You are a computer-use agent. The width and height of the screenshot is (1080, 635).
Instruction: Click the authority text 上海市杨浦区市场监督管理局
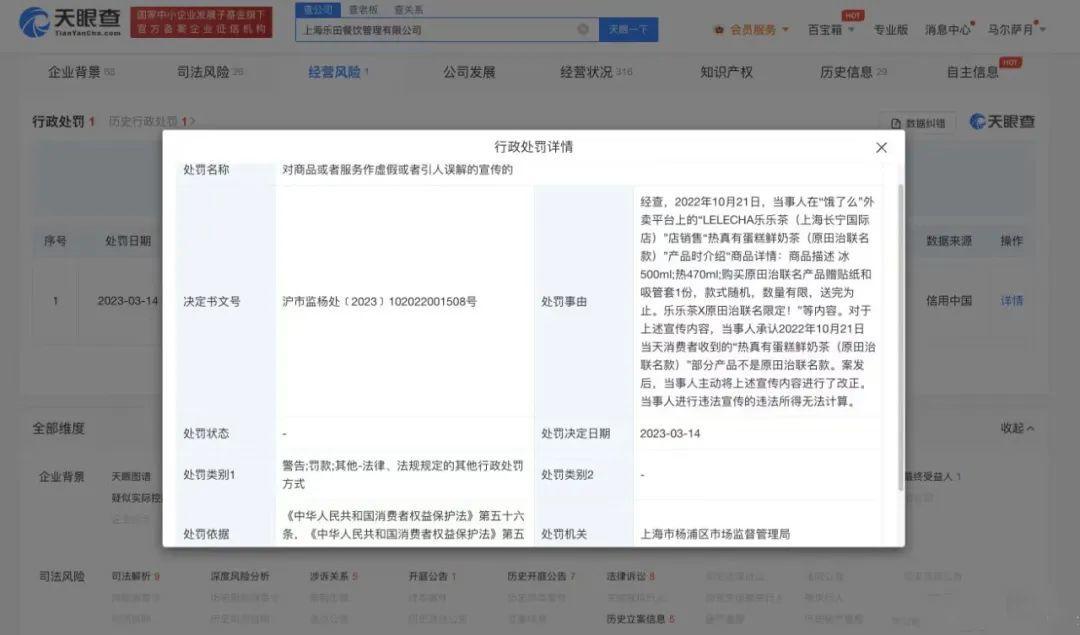[715, 534]
